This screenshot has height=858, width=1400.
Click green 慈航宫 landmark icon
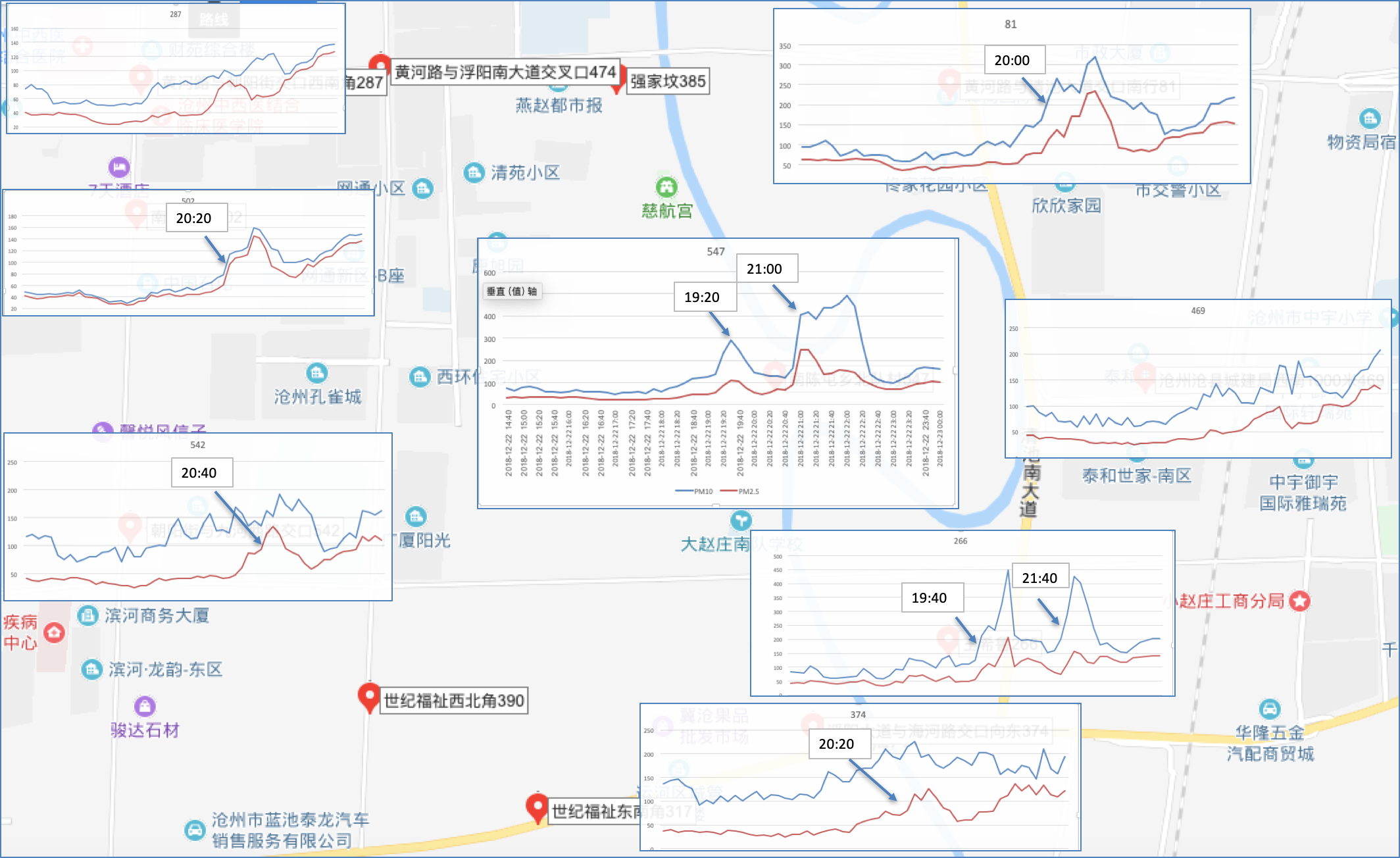click(666, 188)
